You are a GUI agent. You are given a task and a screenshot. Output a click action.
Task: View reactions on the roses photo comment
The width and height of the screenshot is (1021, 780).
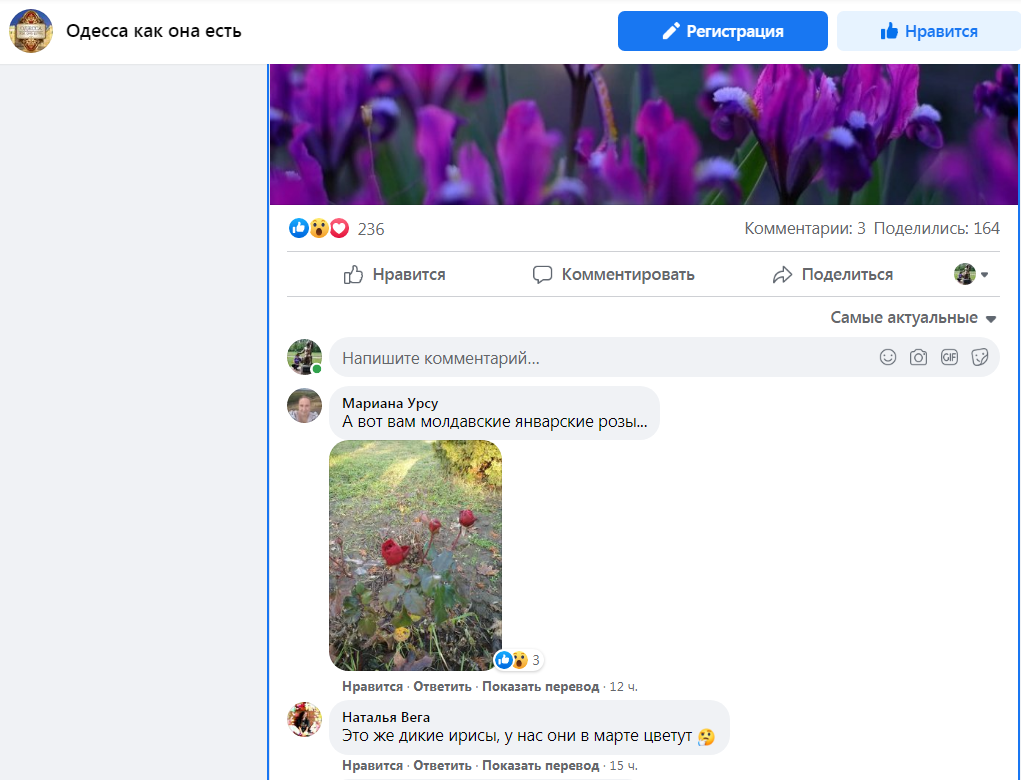click(x=518, y=660)
